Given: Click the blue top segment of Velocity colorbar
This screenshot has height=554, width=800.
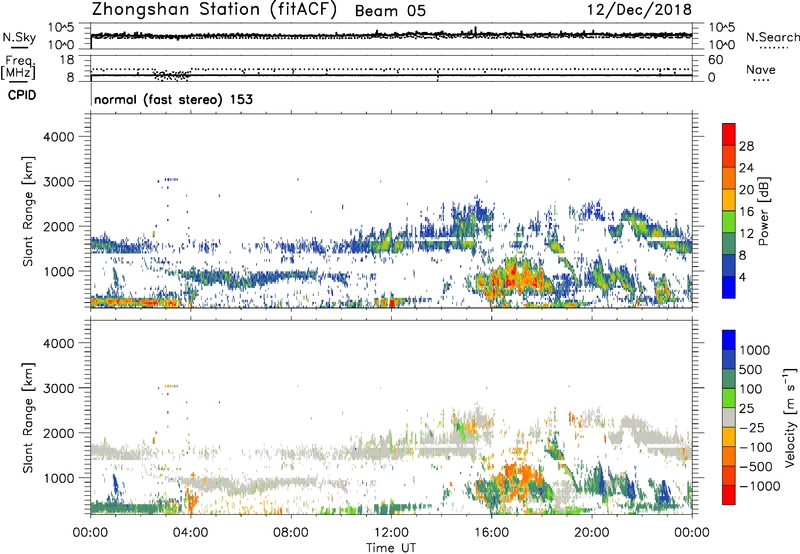Looking at the screenshot, I should pos(729,340).
